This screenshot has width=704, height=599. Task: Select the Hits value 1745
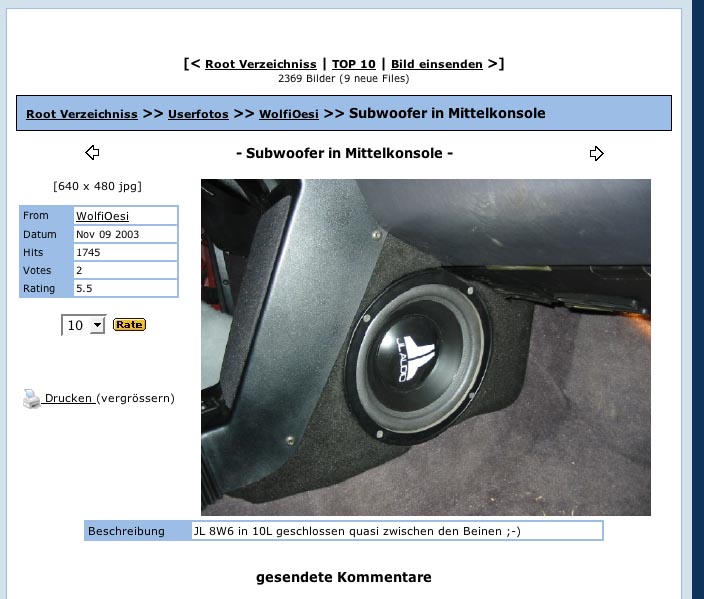pyautogui.click(x=88, y=252)
